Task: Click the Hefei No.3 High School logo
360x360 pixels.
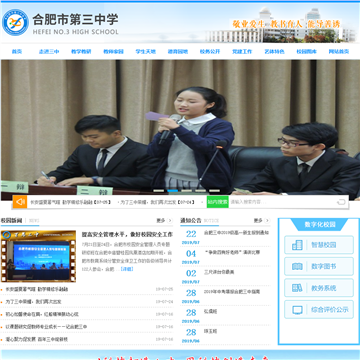Action: click(x=15, y=23)
